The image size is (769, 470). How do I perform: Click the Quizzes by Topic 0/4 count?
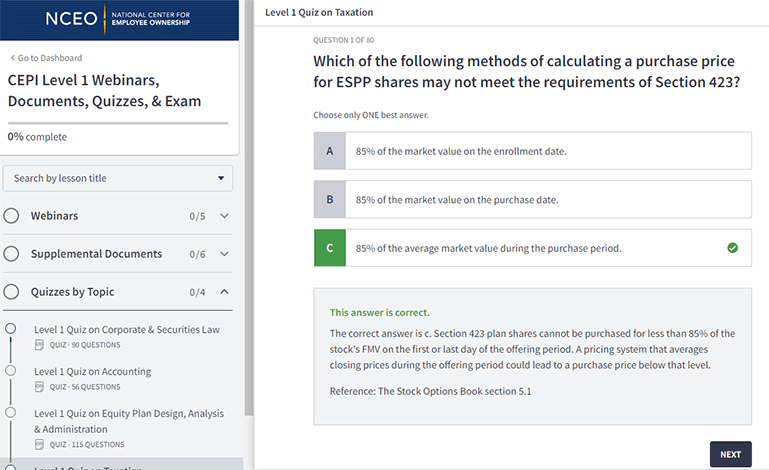pos(197,292)
